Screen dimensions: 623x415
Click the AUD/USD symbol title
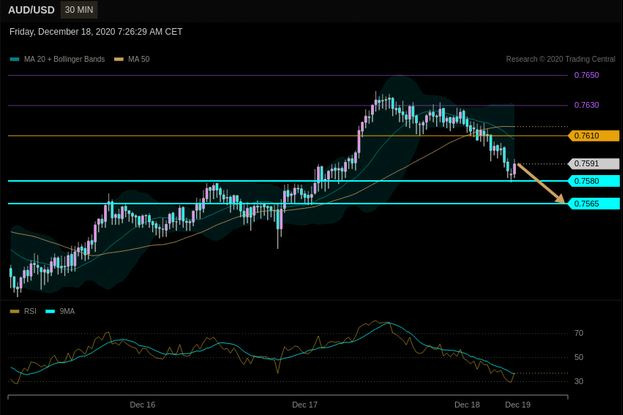31,10
